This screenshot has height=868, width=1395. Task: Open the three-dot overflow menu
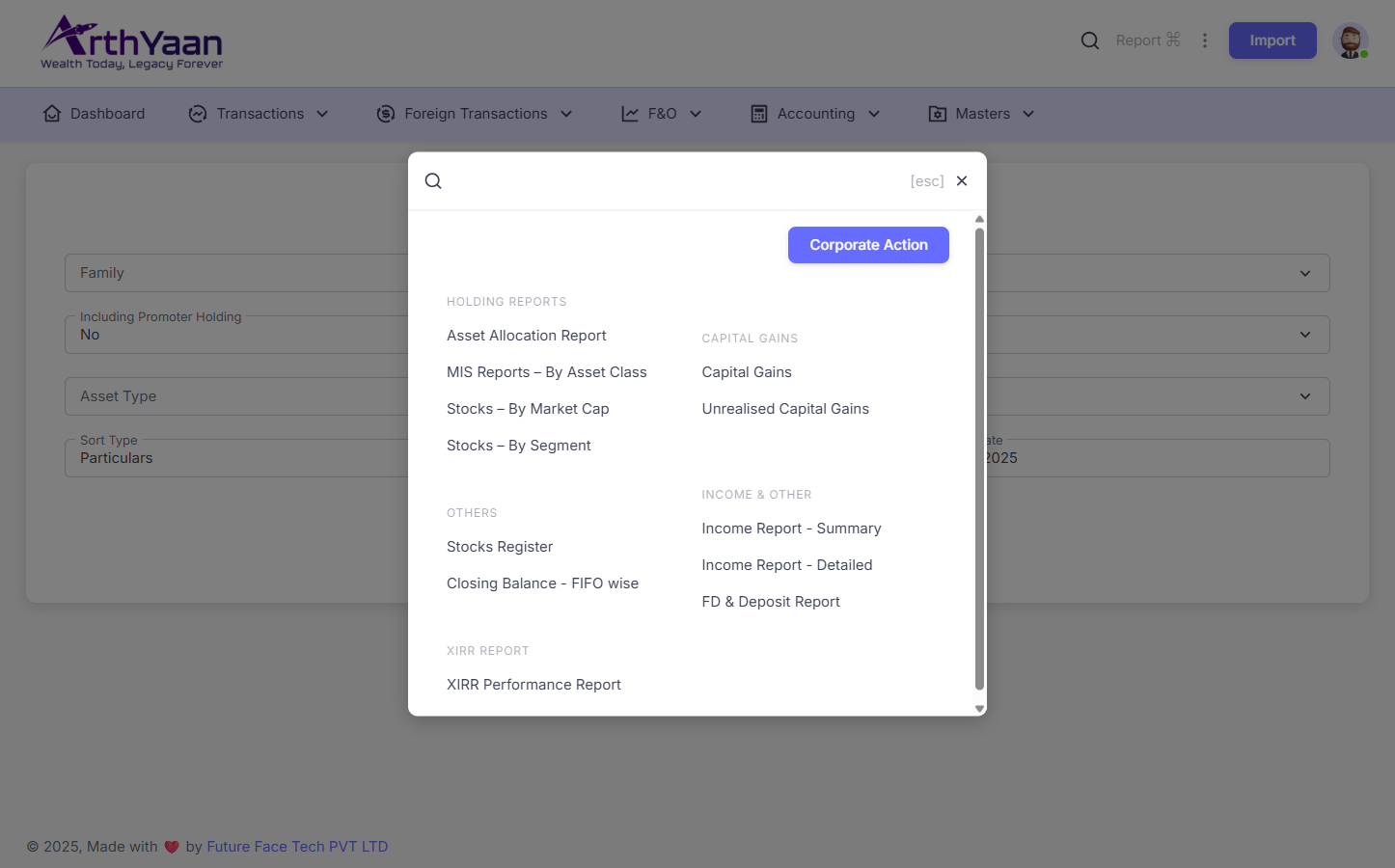click(1204, 41)
